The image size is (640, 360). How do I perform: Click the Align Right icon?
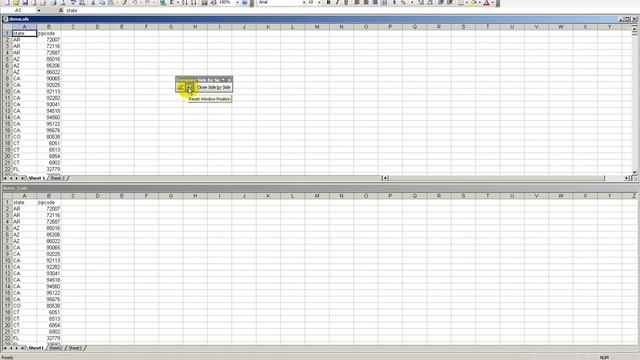point(375,2)
